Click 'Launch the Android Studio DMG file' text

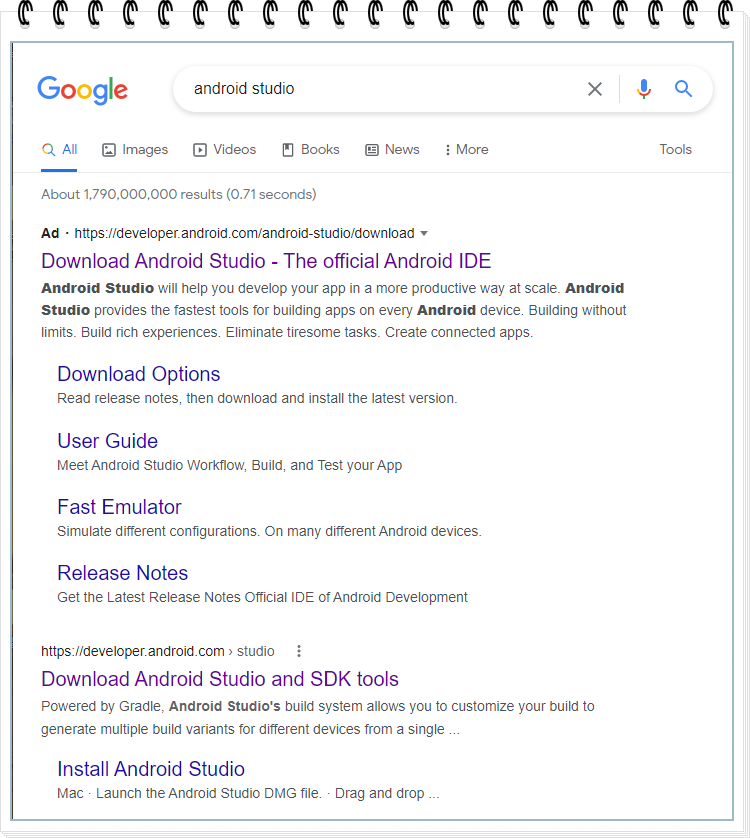pos(209,794)
